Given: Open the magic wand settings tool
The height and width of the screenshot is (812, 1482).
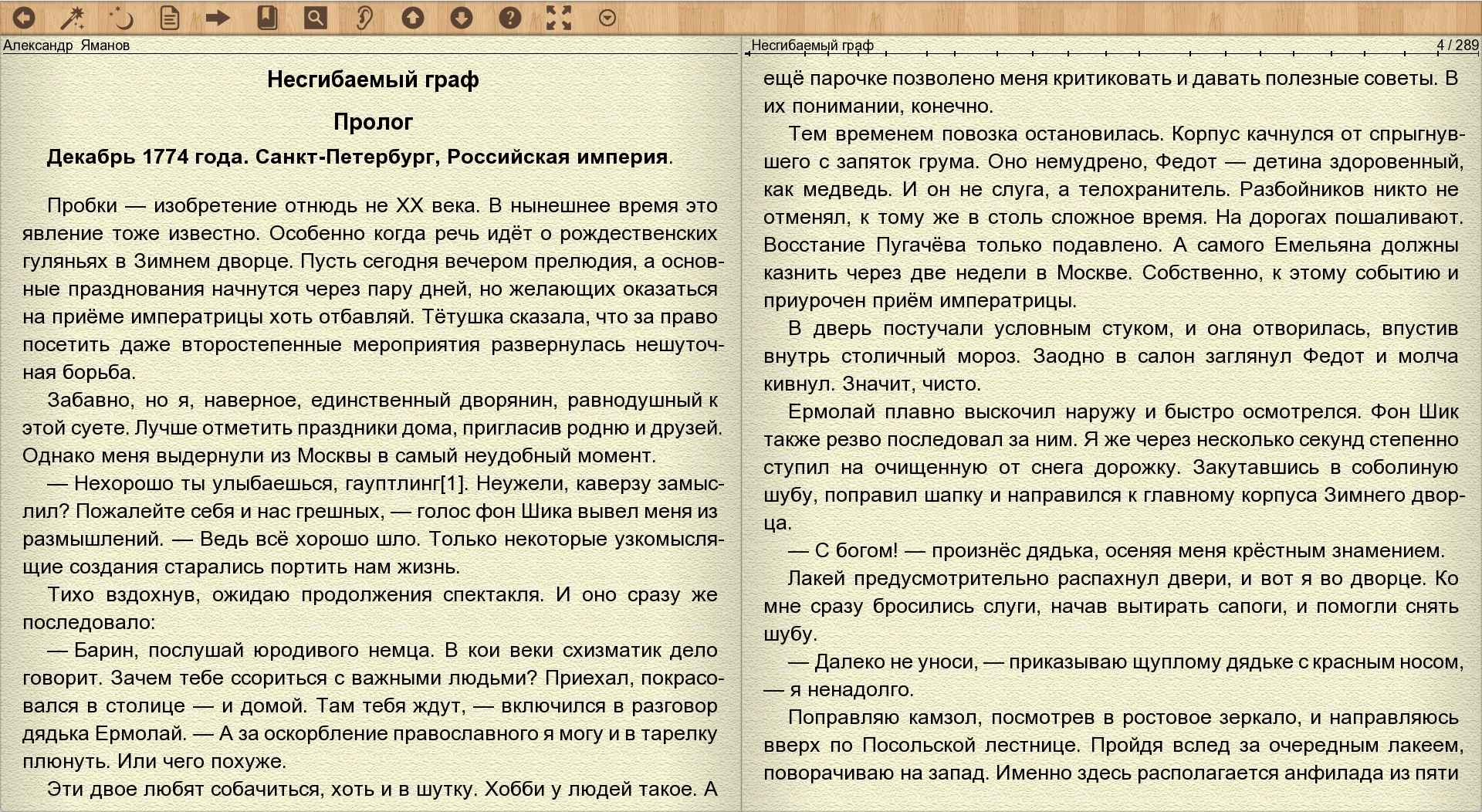Looking at the screenshot, I should coord(73,18).
